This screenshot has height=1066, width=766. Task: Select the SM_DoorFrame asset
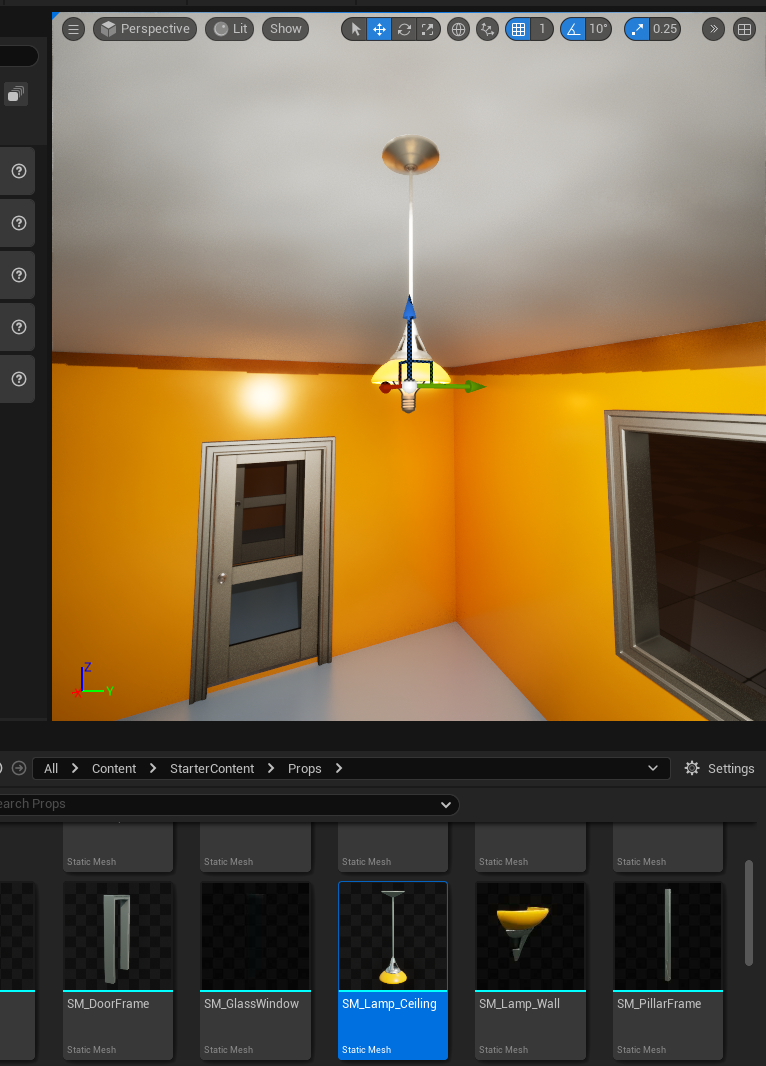(x=118, y=970)
